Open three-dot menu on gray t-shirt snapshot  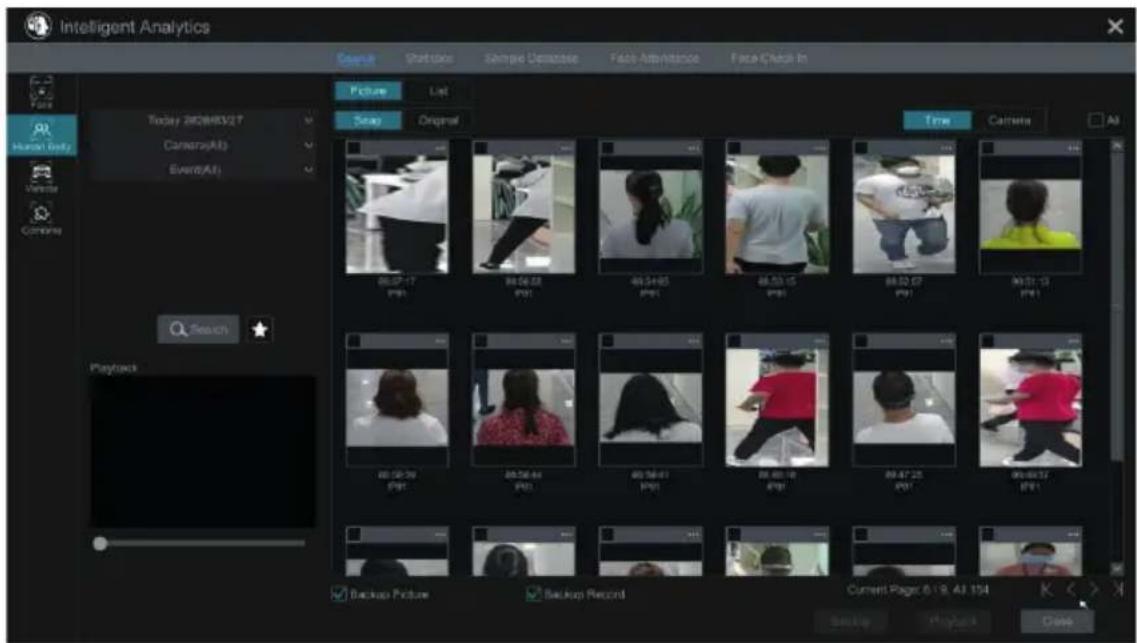click(819, 148)
